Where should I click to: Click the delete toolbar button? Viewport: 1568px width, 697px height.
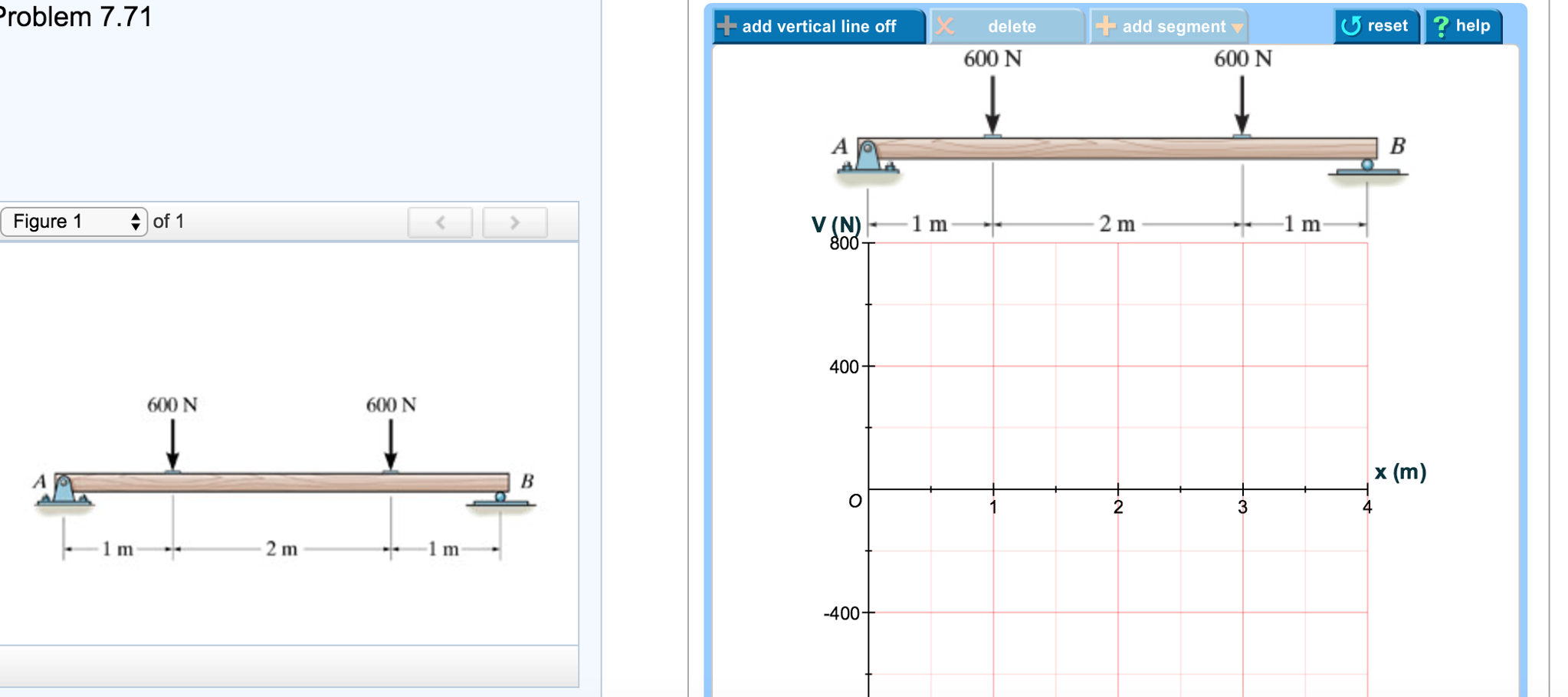click(x=1010, y=25)
